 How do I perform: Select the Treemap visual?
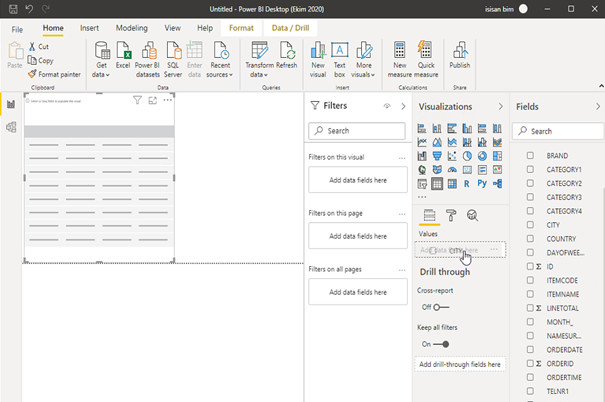coord(497,156)
